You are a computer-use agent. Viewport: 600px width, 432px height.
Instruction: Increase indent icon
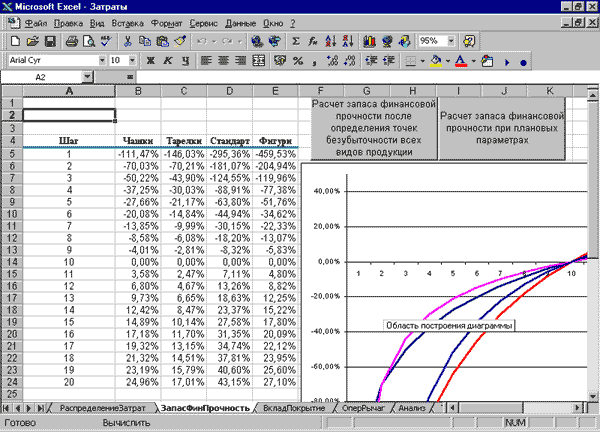click(388, 61)
